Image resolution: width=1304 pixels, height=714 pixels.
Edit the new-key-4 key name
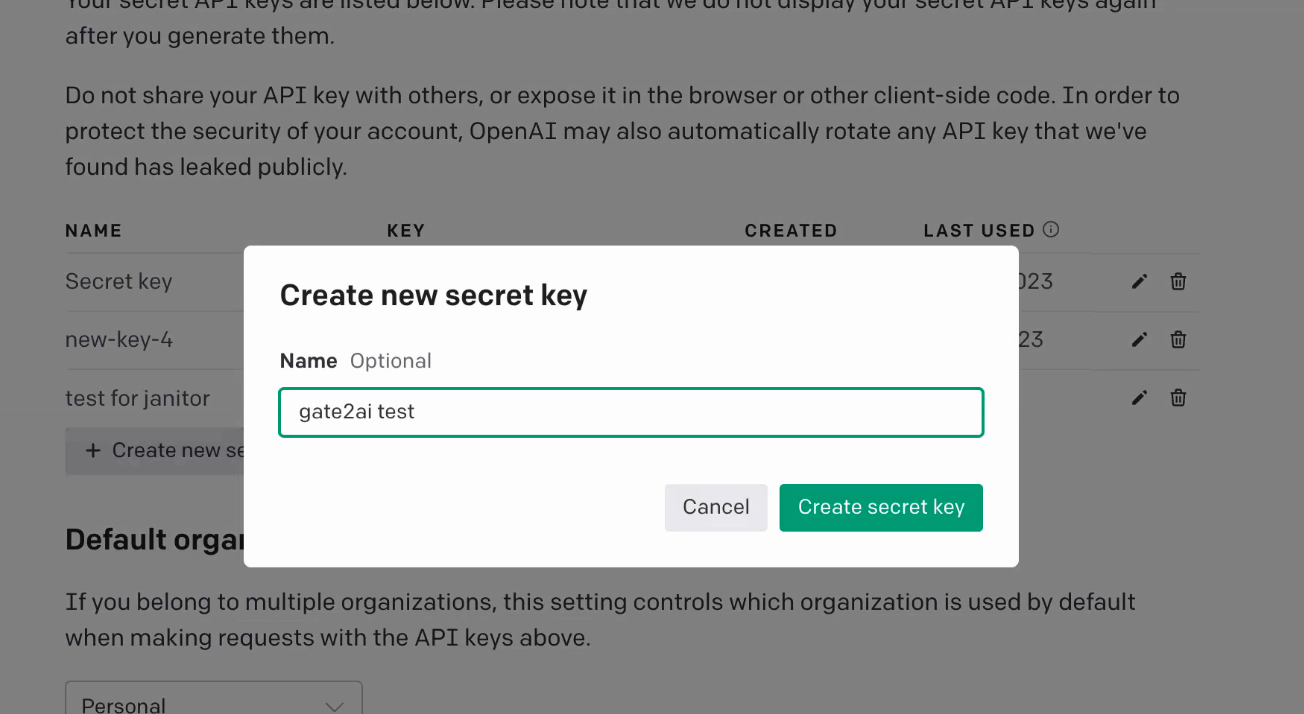click(1139, 340)
